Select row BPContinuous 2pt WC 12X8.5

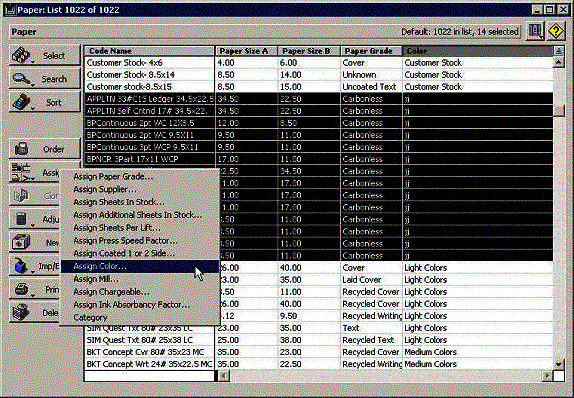pos(318,123)
